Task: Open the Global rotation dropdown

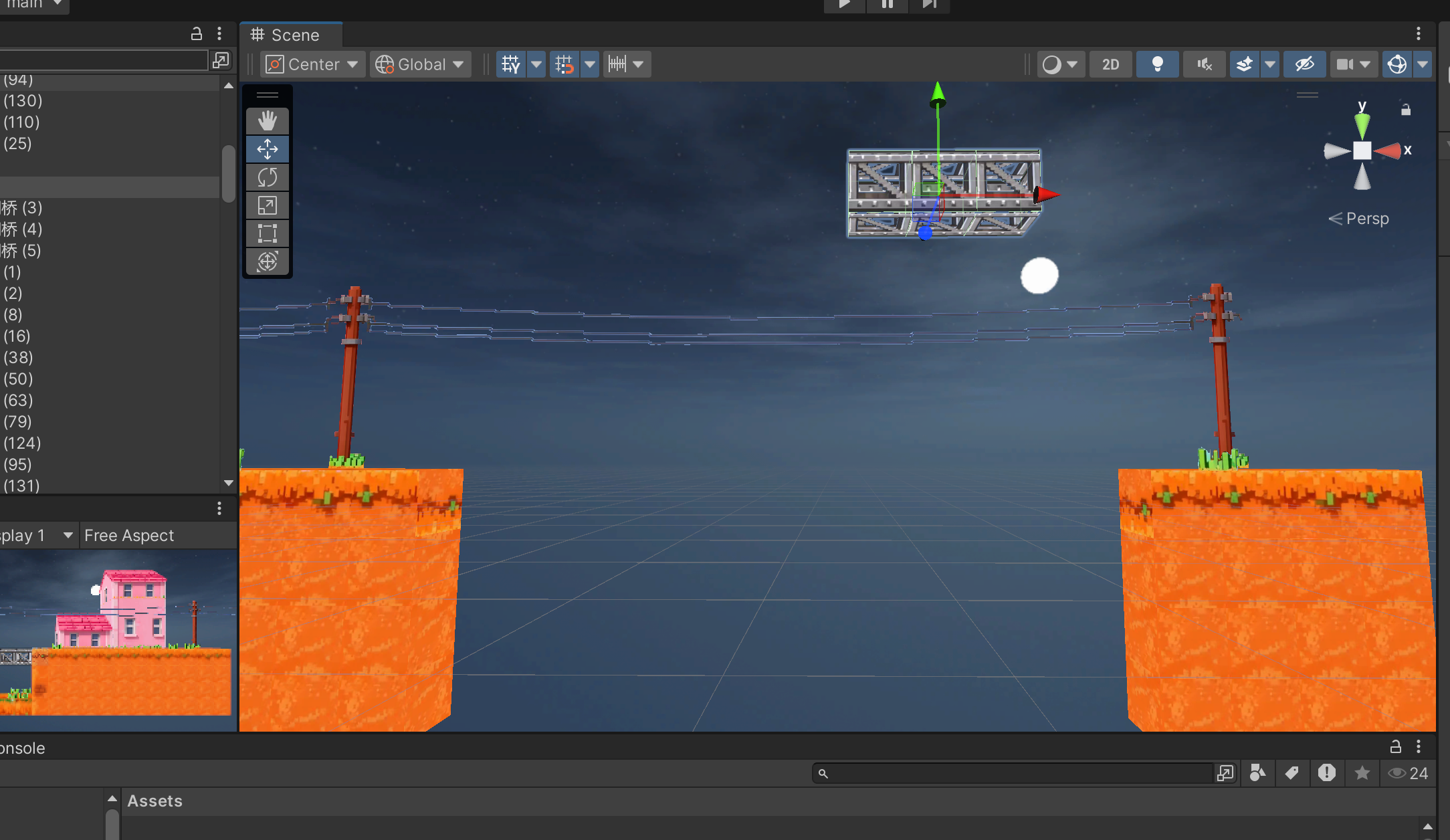Action: point(420,64)
